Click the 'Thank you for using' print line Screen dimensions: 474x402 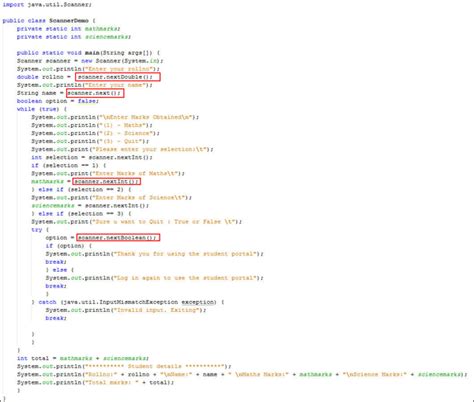pyautogui.click(x=154, y=254)
